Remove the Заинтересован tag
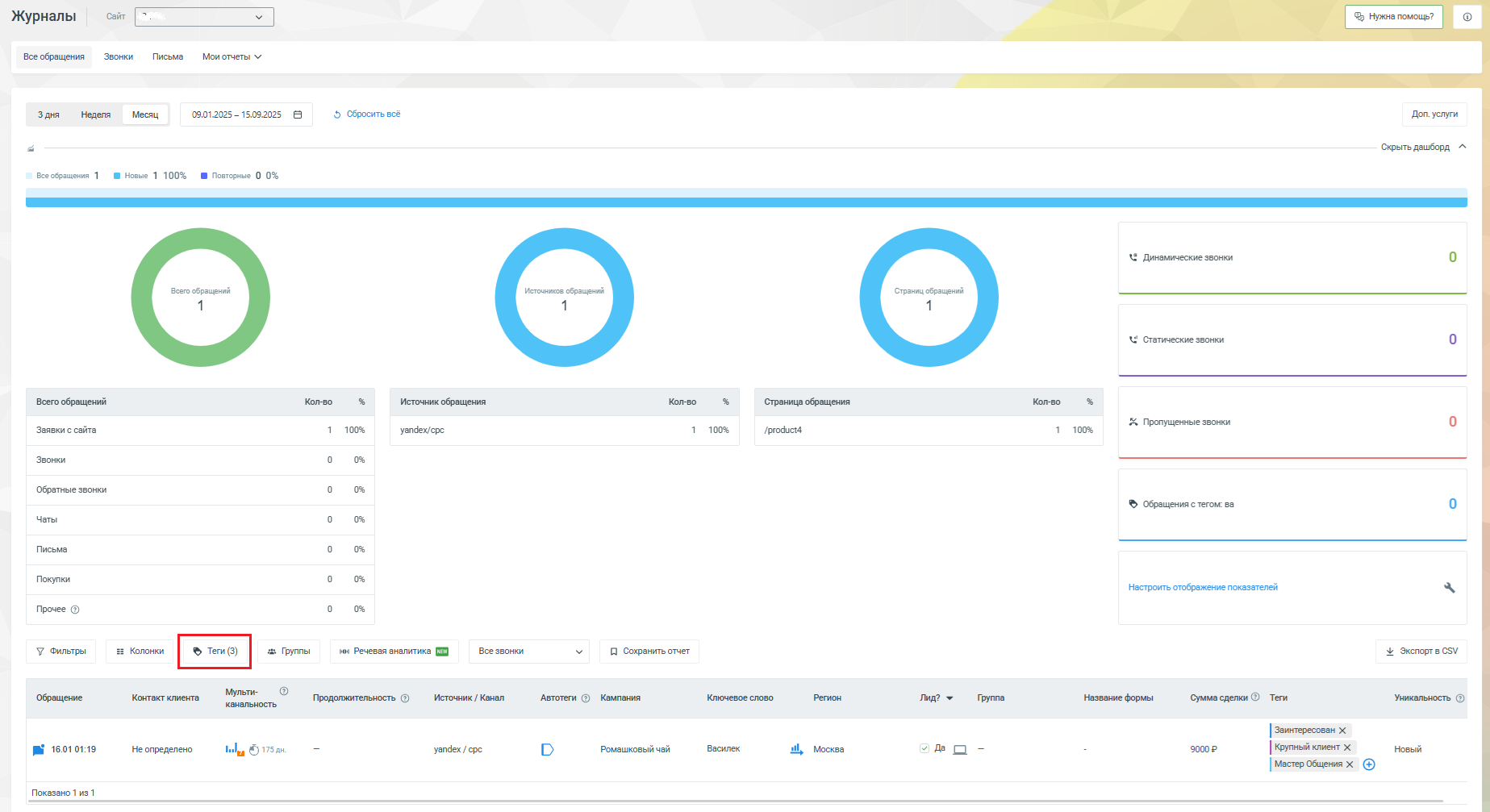 [x=1342, y=731]
